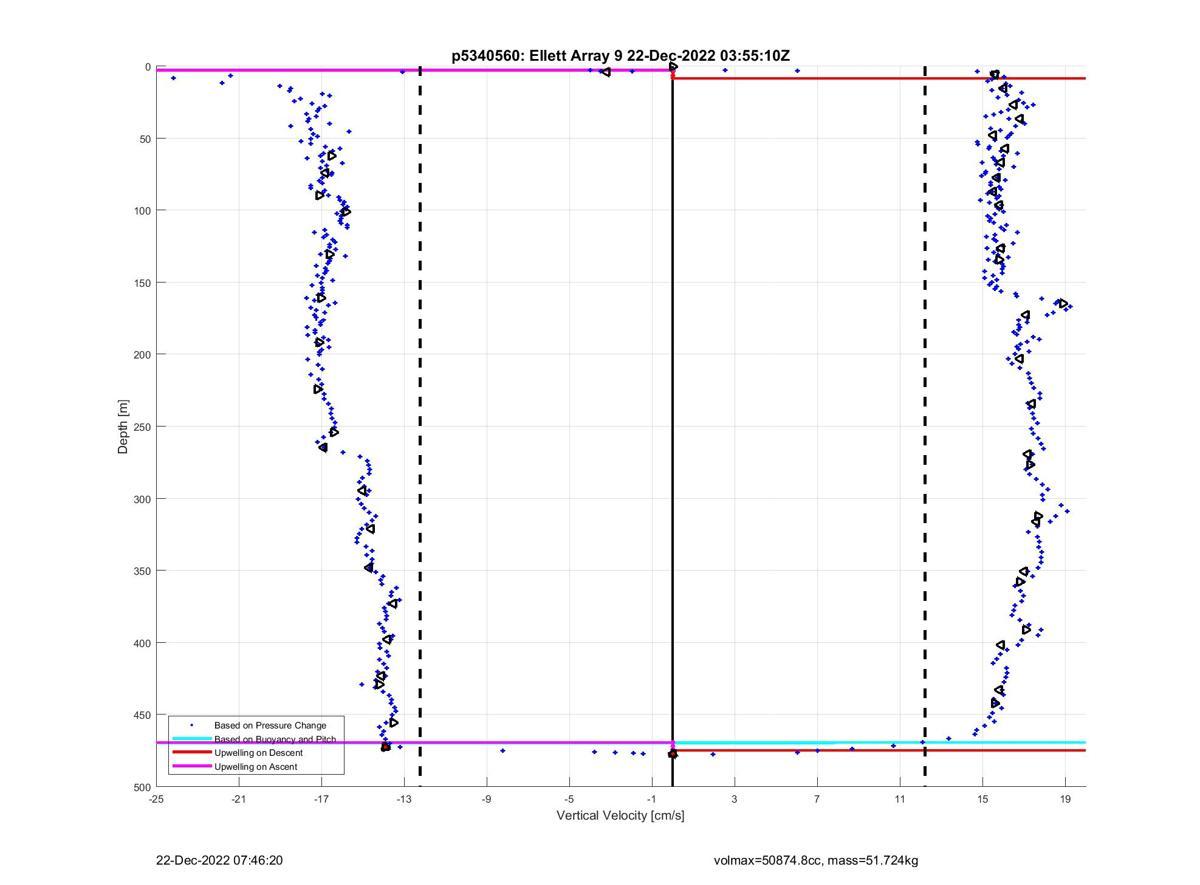Click velocity axis tick label '-13'
This screenshot has height=885, width=1200.
pyautogui.click(x=404, y=798)
